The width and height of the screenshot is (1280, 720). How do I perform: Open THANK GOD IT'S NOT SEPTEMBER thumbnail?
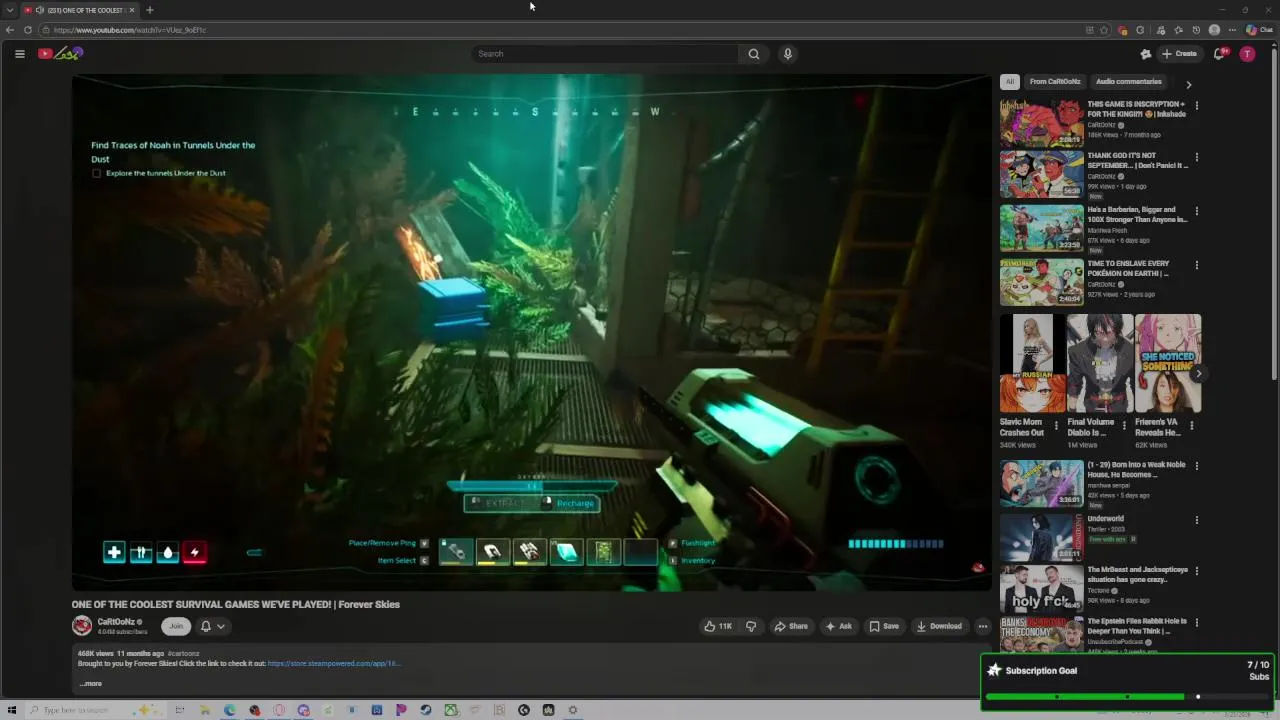click(x=1041, y=175)
